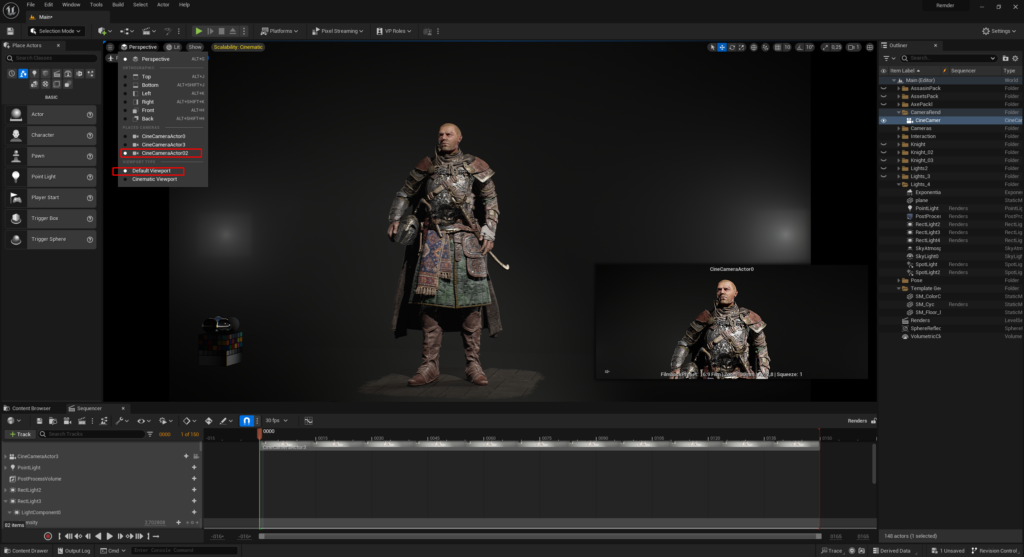Open the 30 fps frame rate dropdown
The image size is (1024, 557).
[x=275, y=421]
